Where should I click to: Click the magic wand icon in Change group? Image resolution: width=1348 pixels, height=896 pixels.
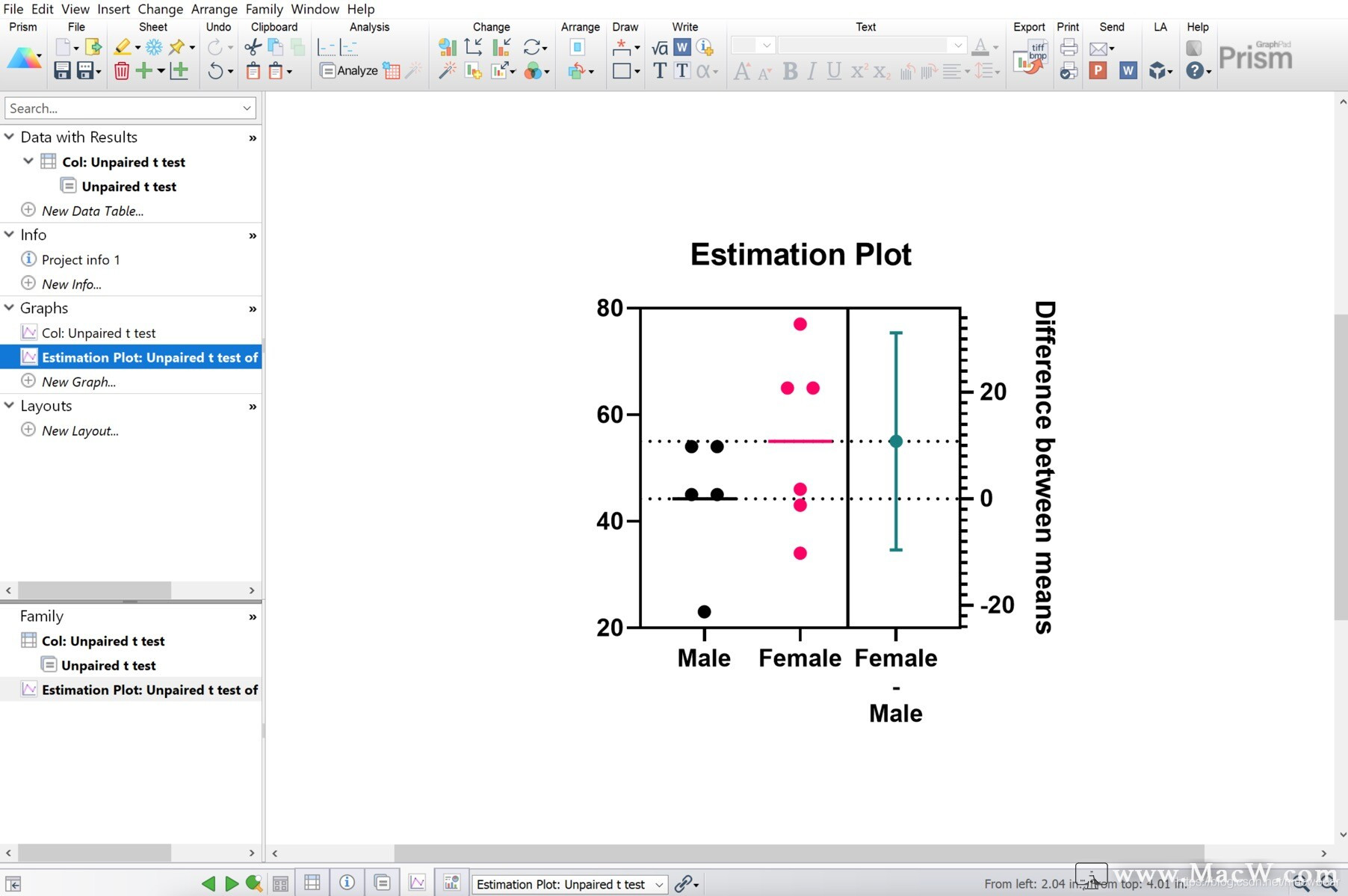[448, 71]
